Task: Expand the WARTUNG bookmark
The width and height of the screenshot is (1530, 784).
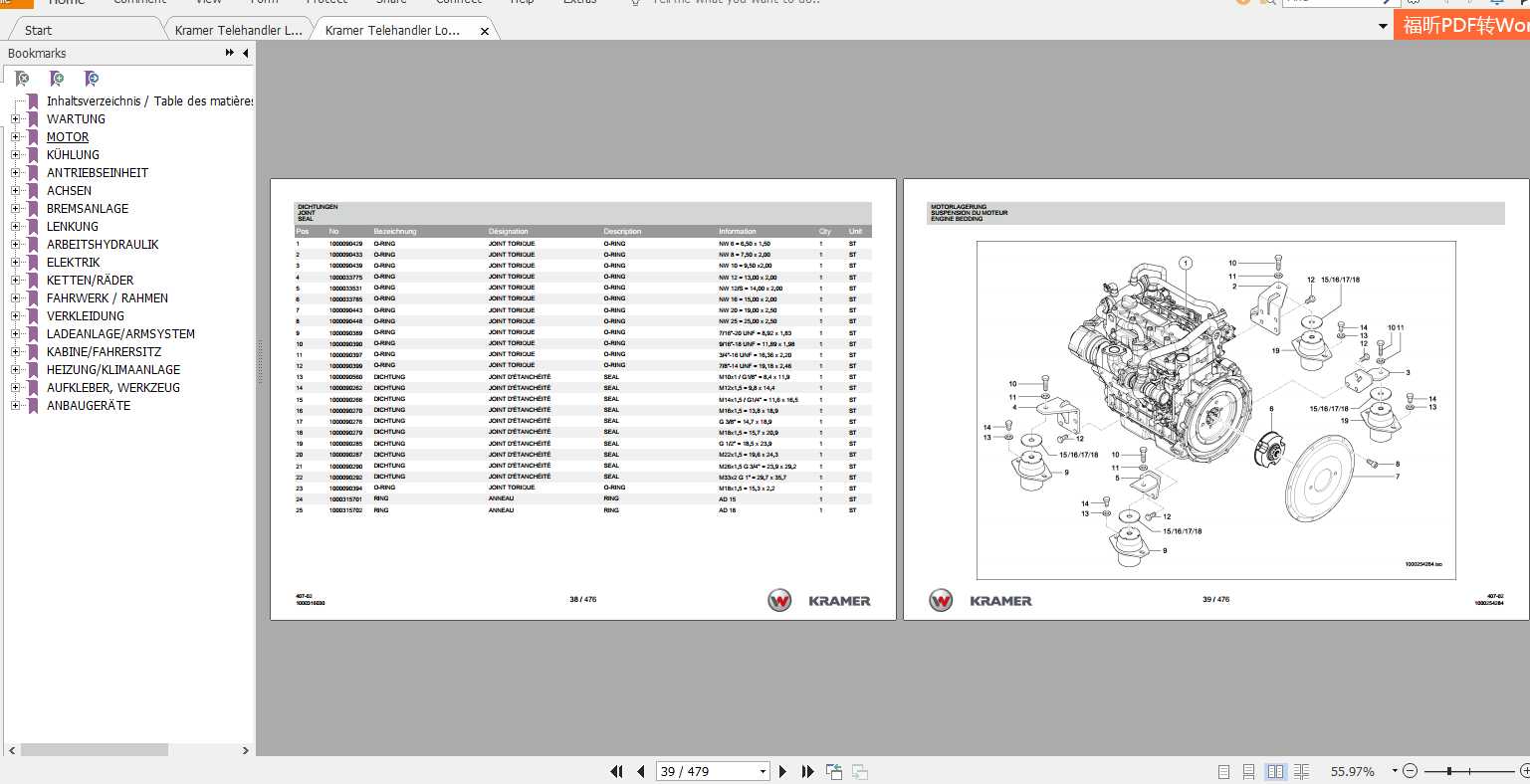Action: [15, 119]
